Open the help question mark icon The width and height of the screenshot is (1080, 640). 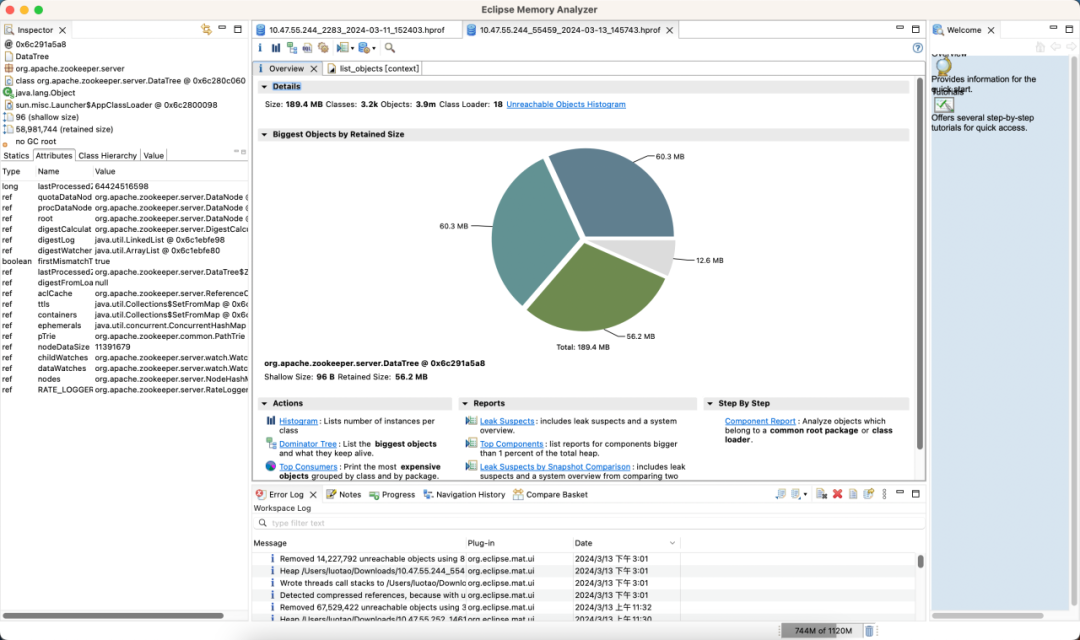[x=917, y=48]
